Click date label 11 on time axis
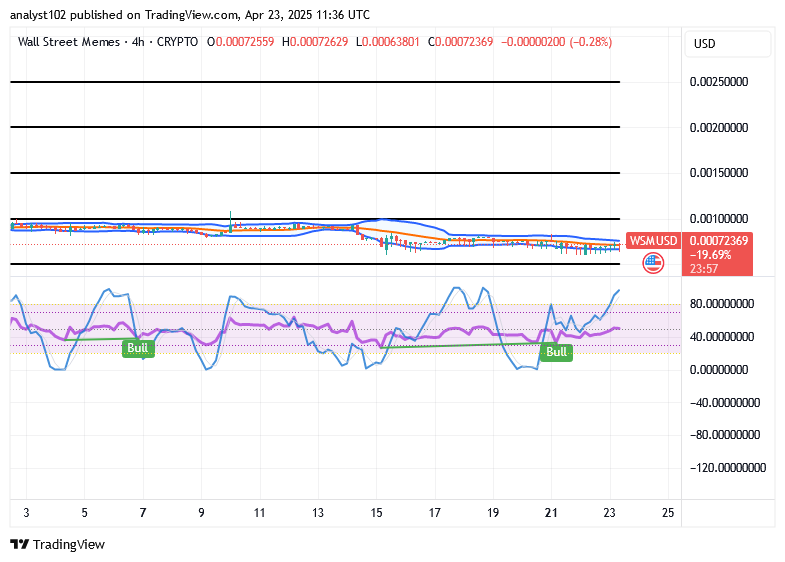Viewport: 785px width, 562px height. click(259, 513)
